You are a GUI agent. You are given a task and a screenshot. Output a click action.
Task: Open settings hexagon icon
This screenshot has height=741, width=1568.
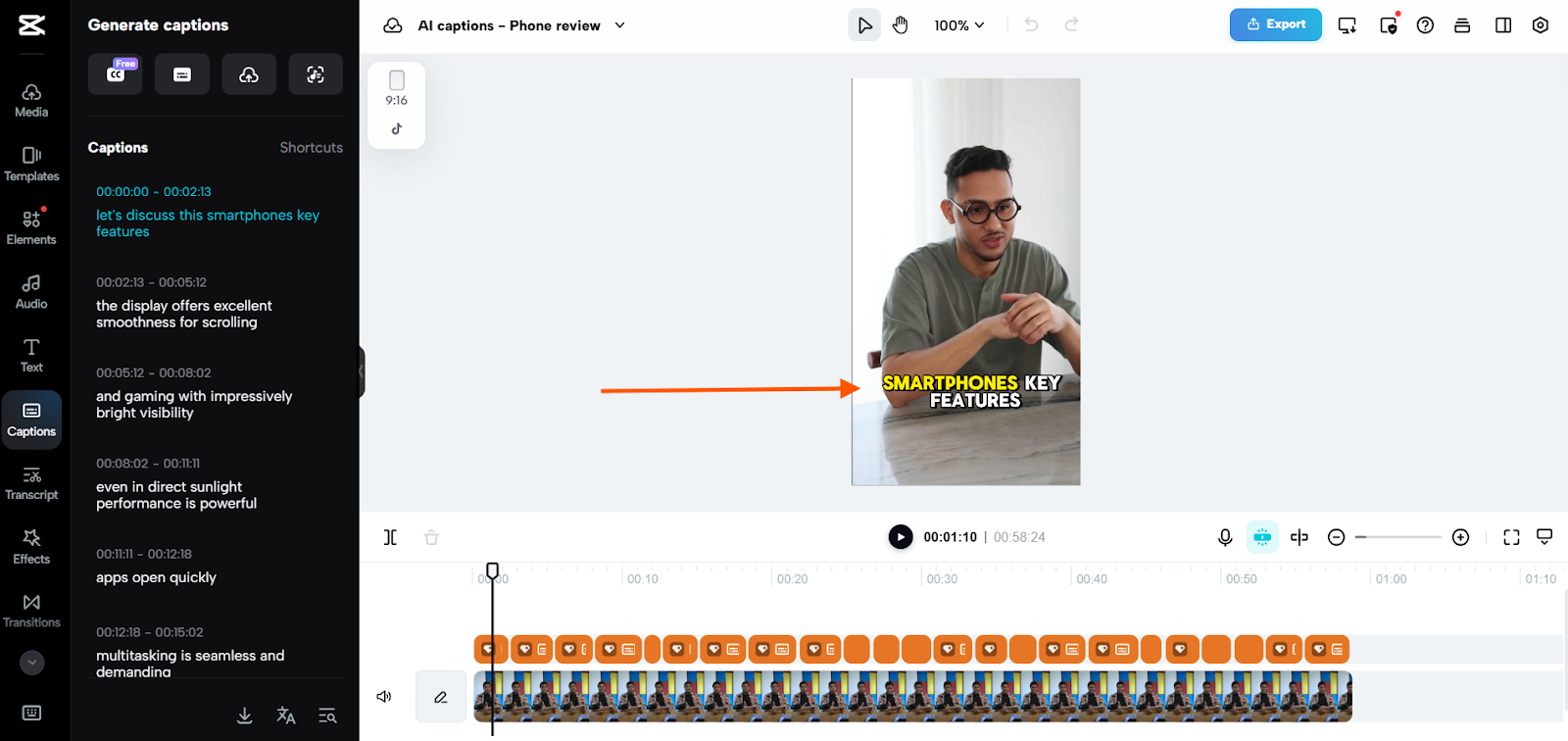pos(1541,25)
